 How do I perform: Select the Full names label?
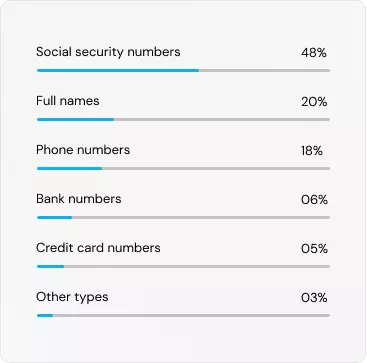(68, 101)
